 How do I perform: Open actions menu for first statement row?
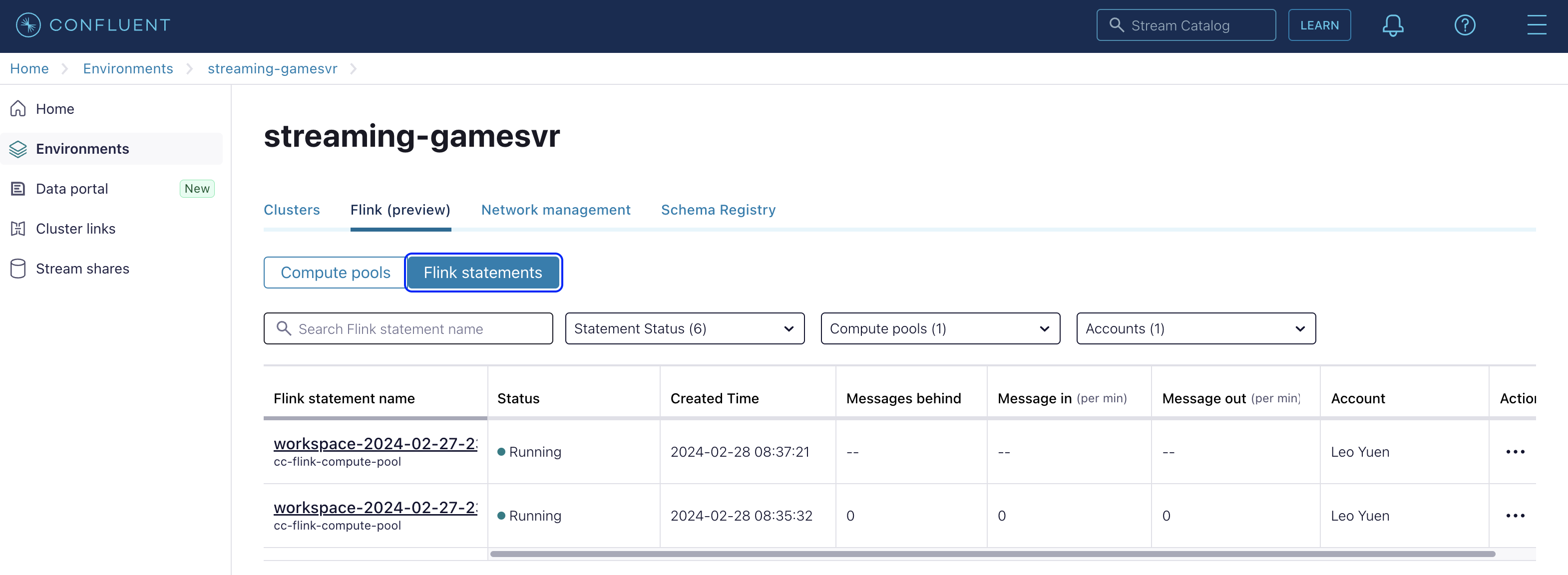coord(1515,452)
